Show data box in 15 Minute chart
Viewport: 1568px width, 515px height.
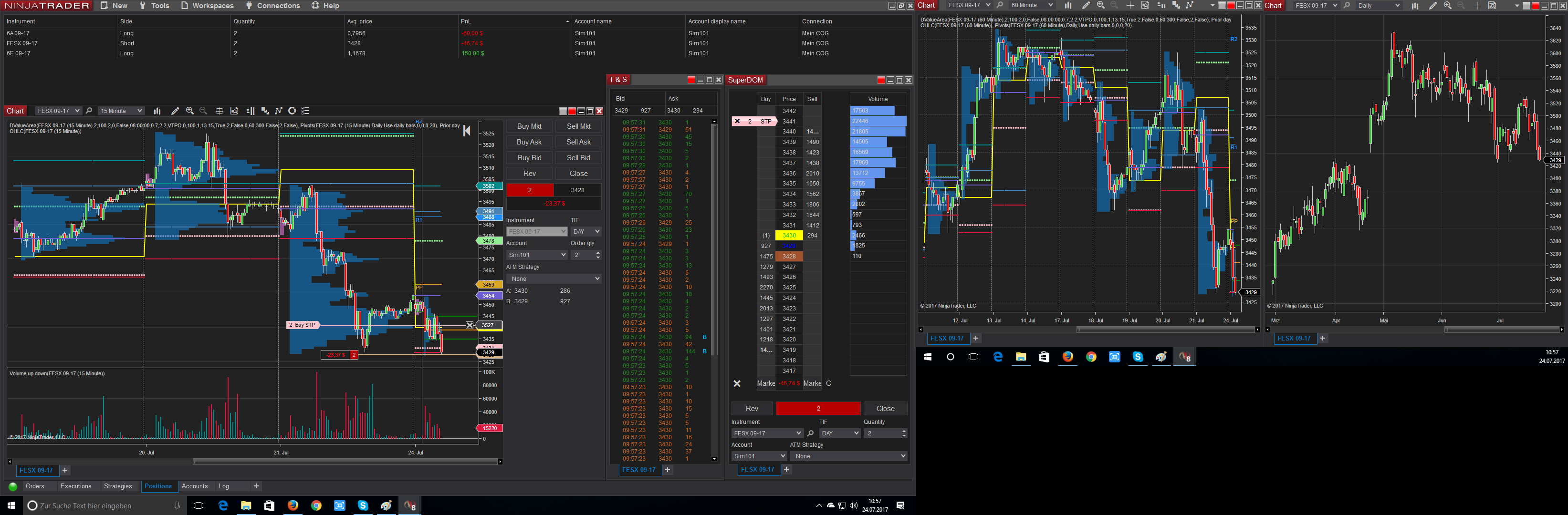(x=234, y=111)
